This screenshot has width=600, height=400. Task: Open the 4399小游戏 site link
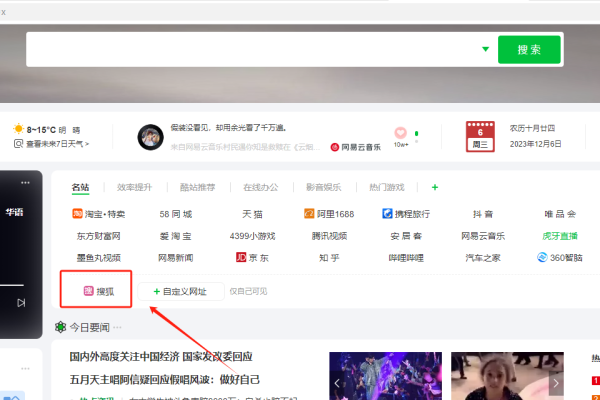point(252,236)
